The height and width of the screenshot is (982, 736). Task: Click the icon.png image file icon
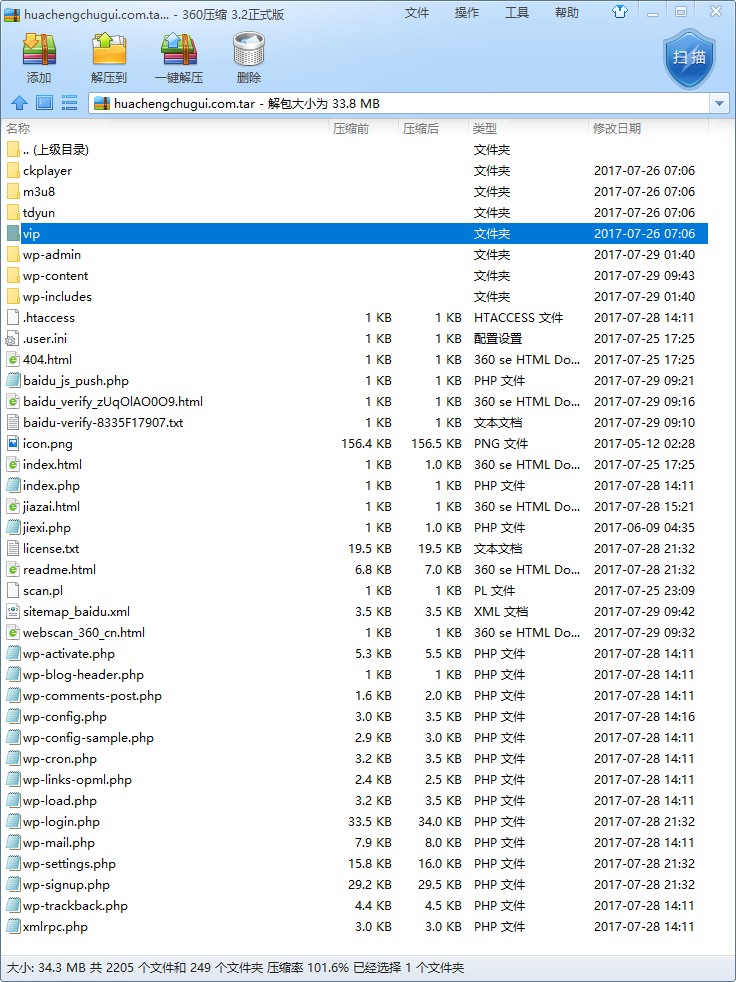[13, 443]
